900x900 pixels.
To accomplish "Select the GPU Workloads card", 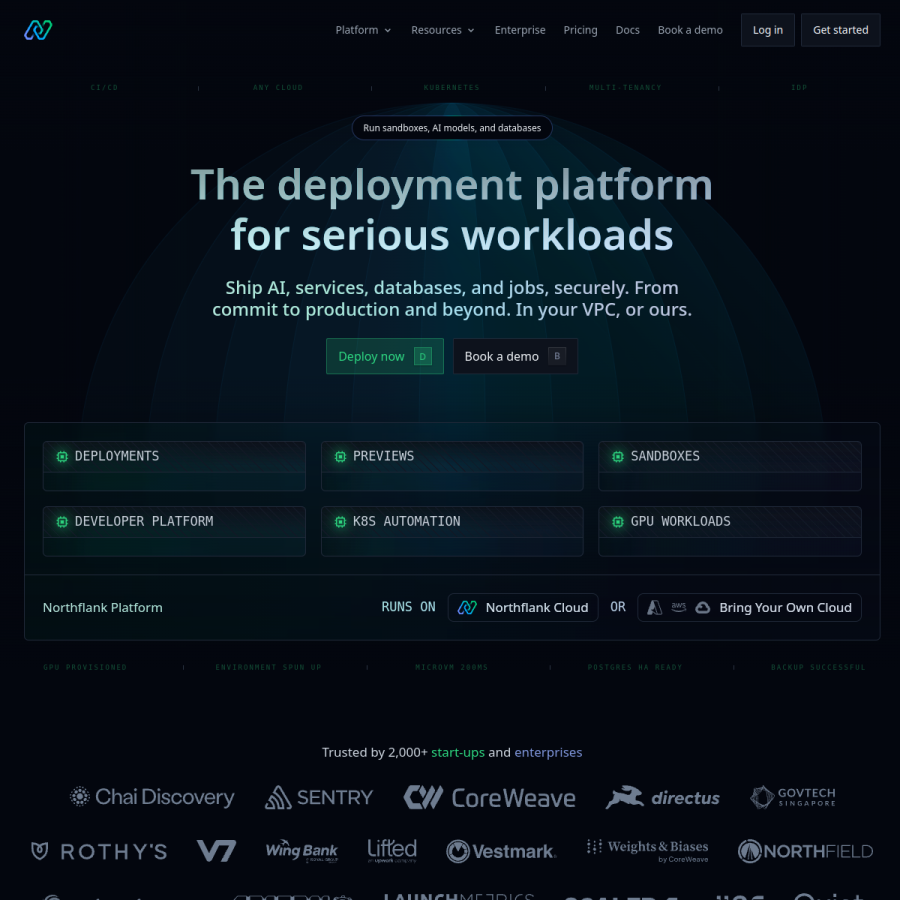I will pos(730,531).
